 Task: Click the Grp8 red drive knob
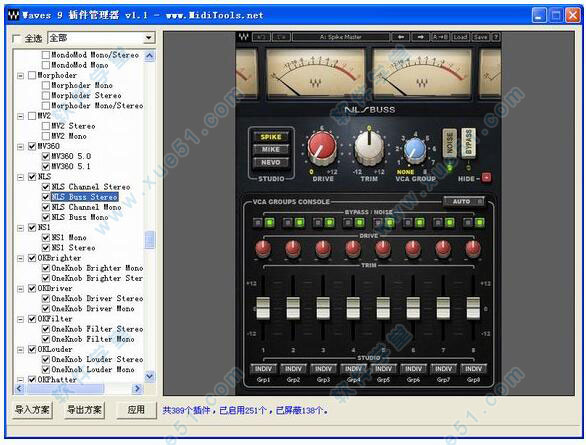point(473,248)
